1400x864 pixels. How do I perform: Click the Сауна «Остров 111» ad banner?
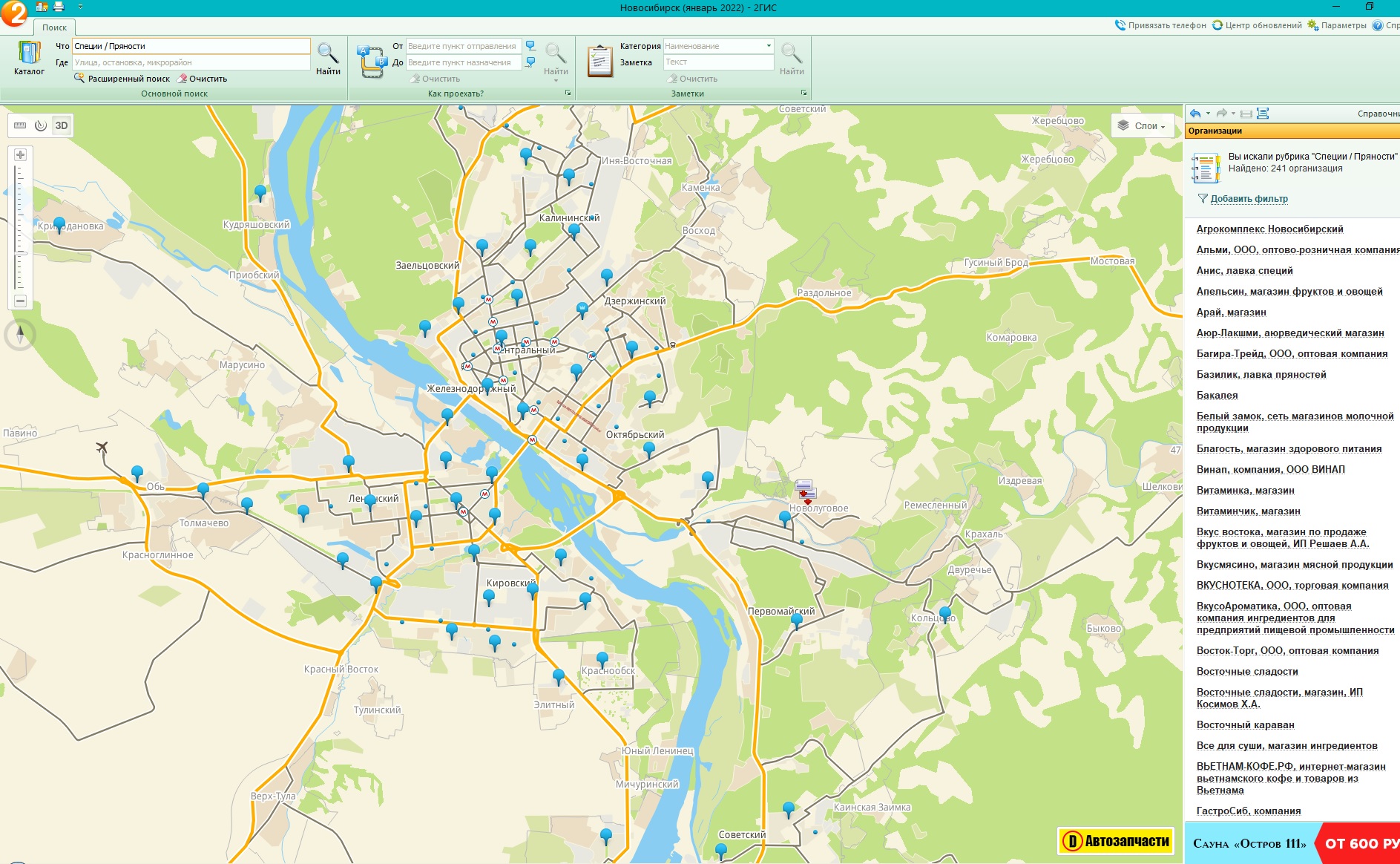1292,843
